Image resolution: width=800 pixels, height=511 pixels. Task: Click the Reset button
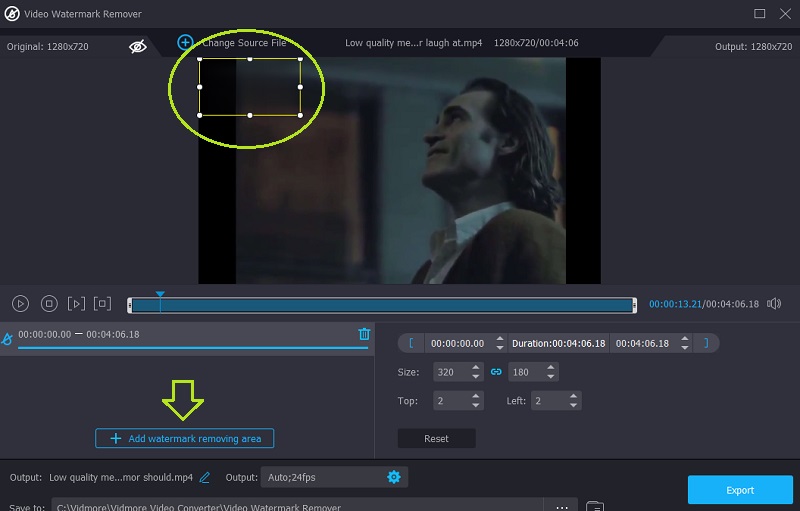(x=436, y=438)
